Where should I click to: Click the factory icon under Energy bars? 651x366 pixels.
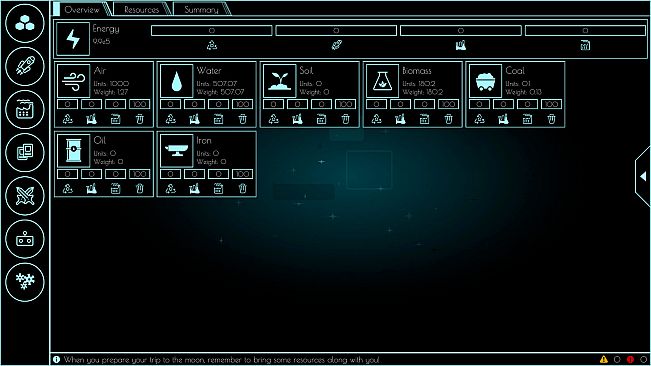tap(461, 45)
